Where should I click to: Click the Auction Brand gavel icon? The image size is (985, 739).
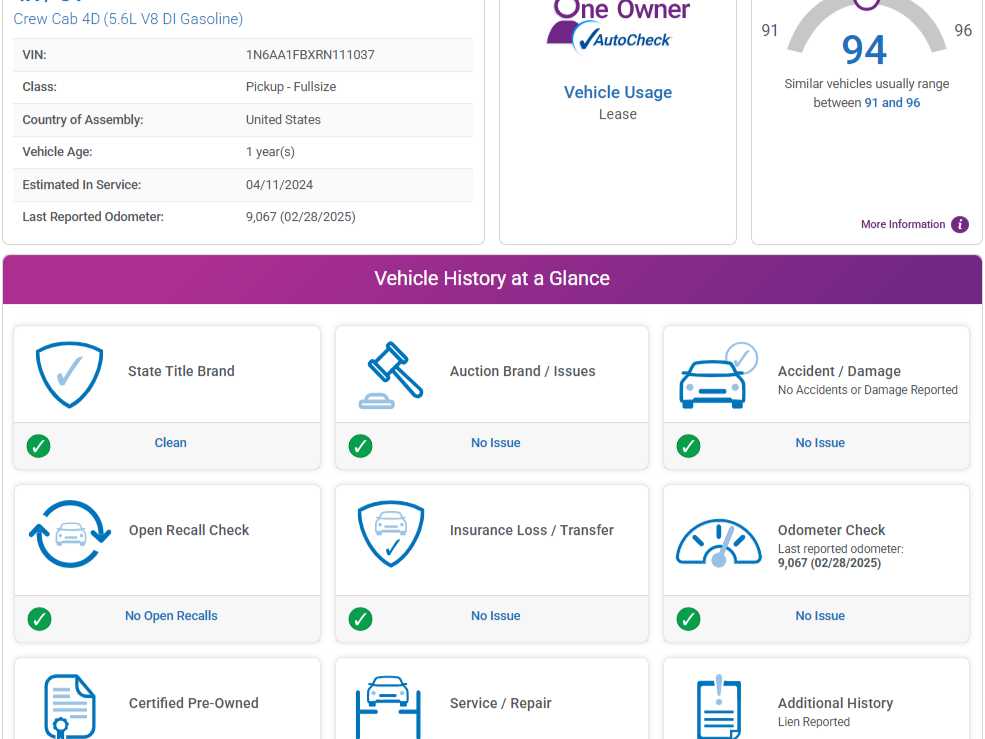(x=391, y=375)
